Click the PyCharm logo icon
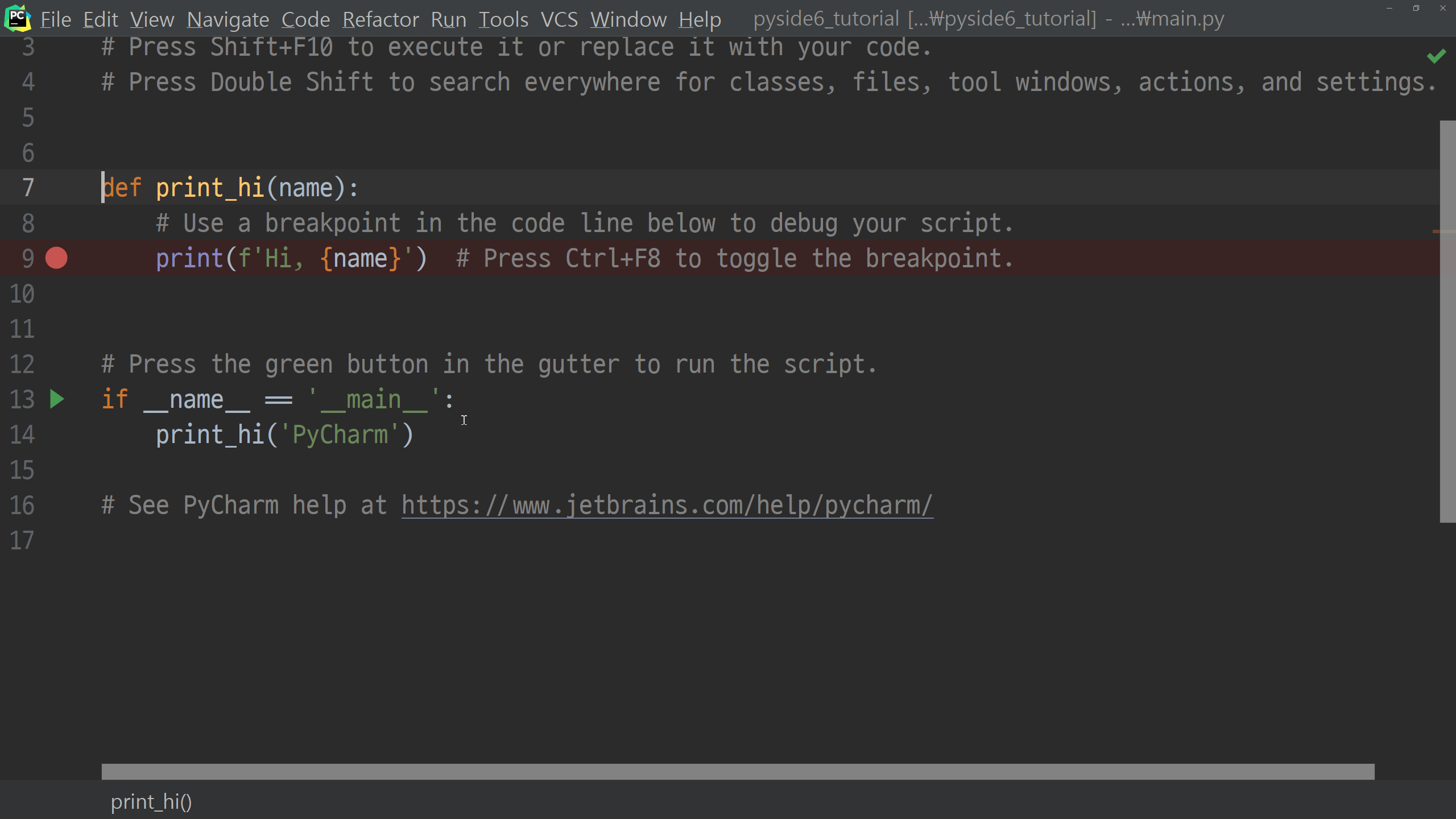Viewport: 1456px width, 819px height. point(18,18)
